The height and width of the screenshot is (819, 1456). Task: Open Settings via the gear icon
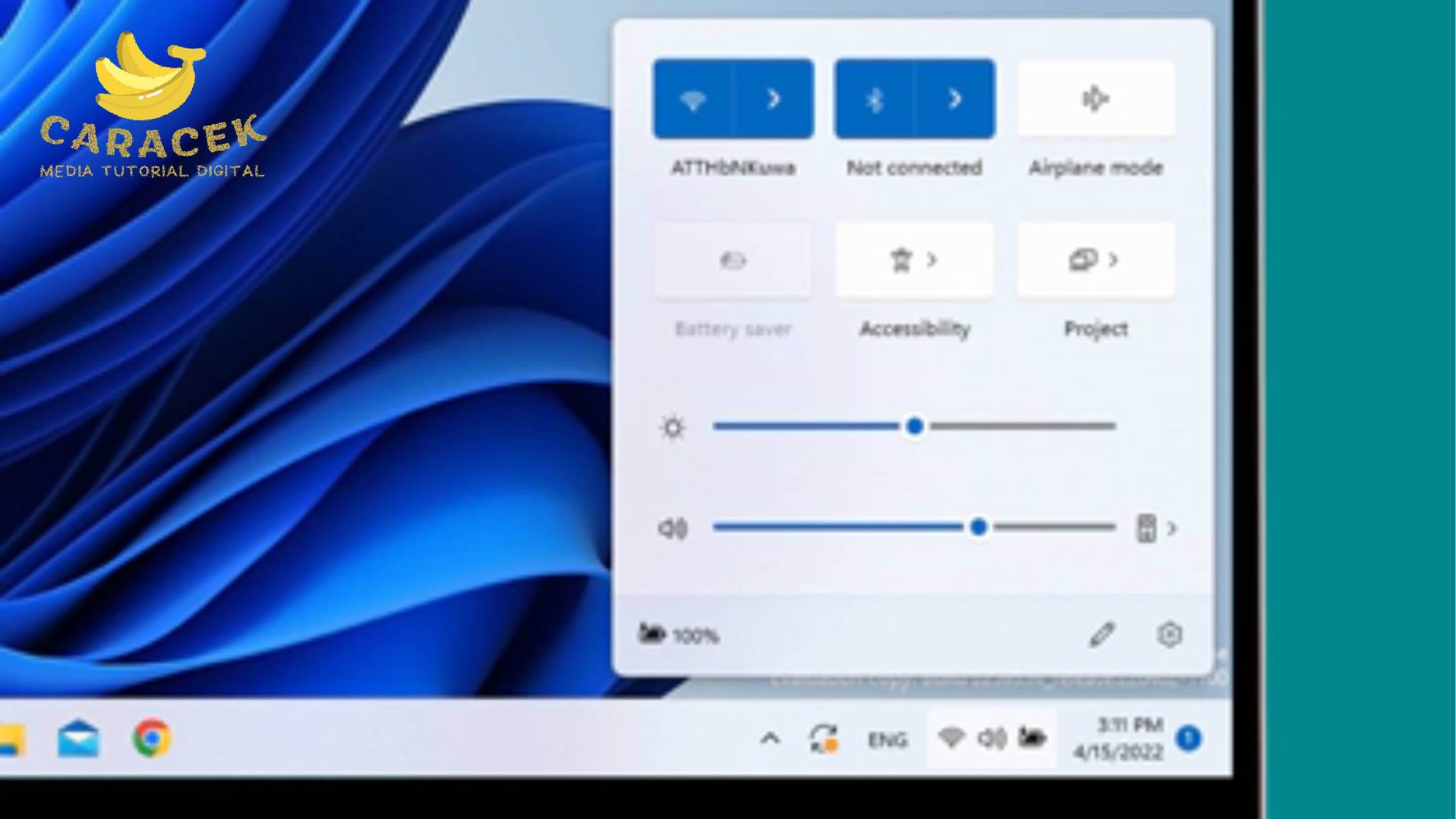[x=1169, y=634]
